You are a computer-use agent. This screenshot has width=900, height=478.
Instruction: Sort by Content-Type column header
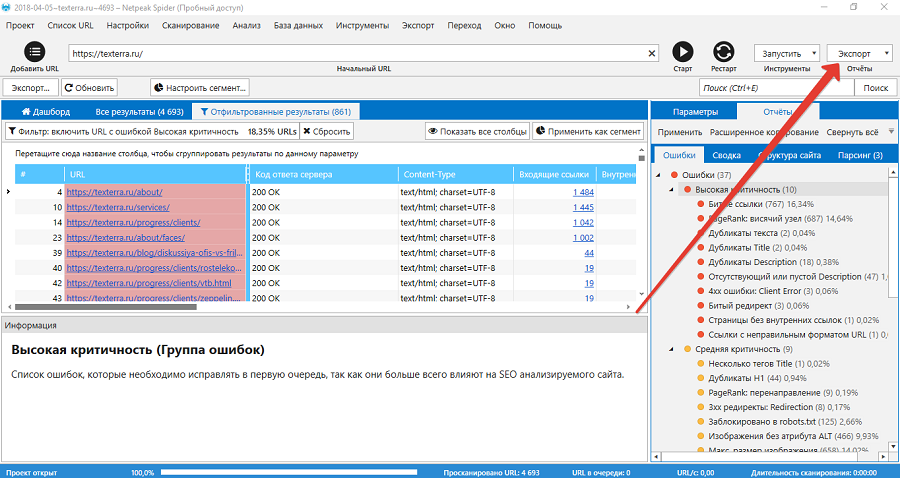point(456,174)
